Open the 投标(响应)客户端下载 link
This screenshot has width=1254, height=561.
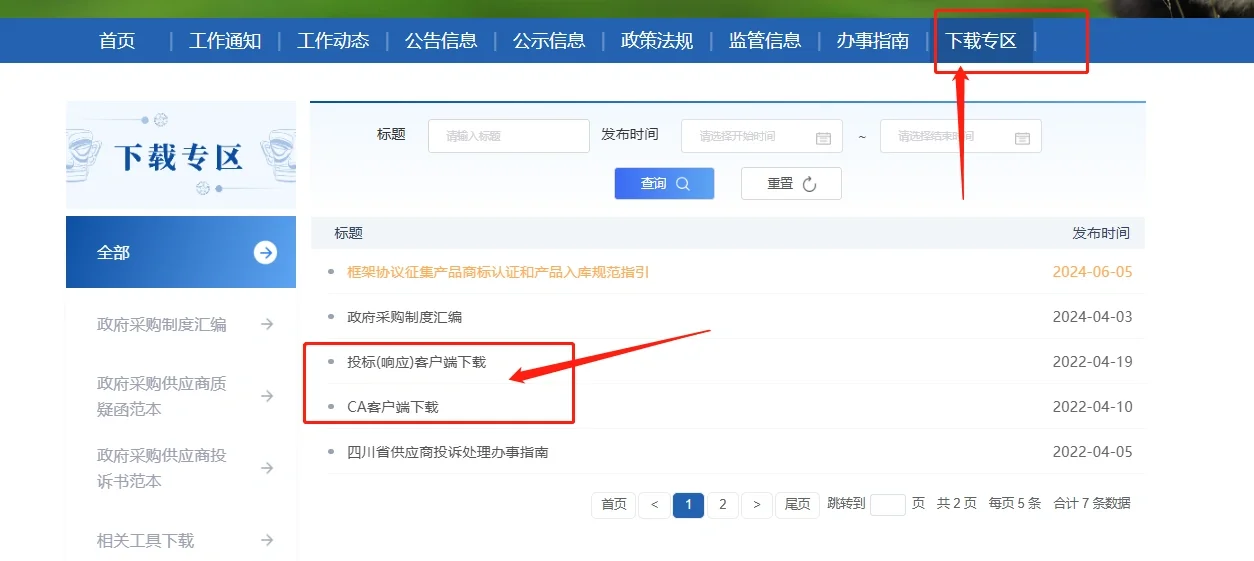416,362
